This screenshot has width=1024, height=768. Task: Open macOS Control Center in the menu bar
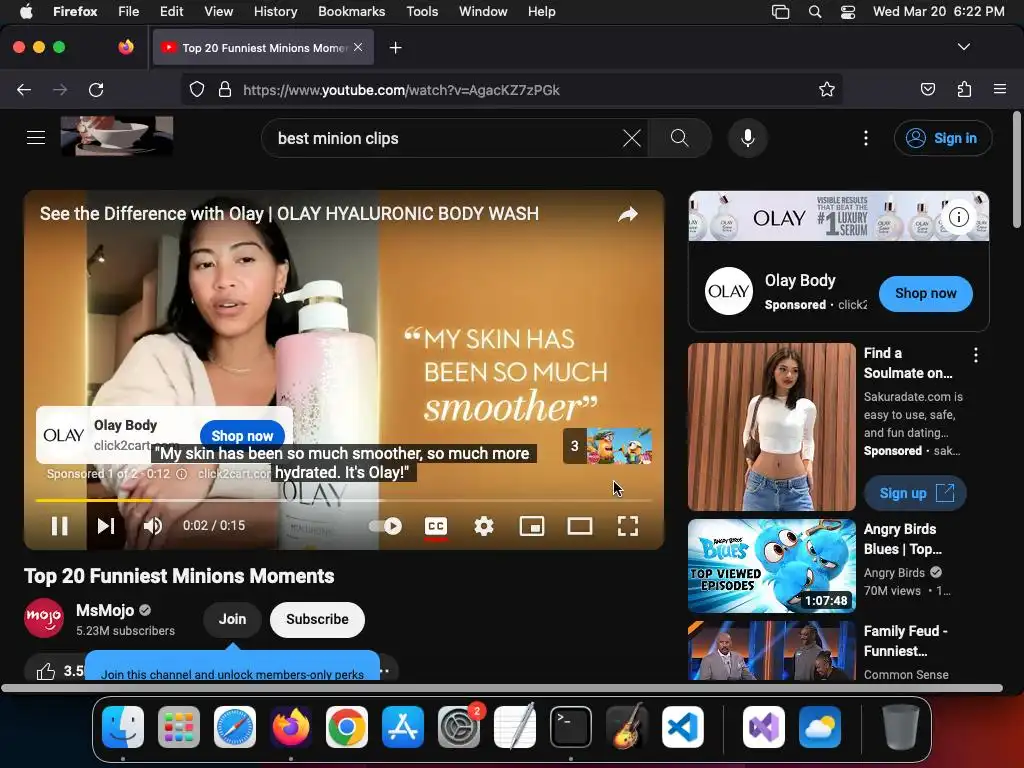coord(848,12)
